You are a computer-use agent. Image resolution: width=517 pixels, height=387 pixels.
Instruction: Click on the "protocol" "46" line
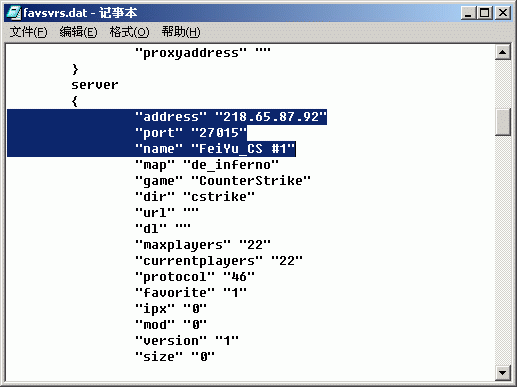tap(195, 277)
